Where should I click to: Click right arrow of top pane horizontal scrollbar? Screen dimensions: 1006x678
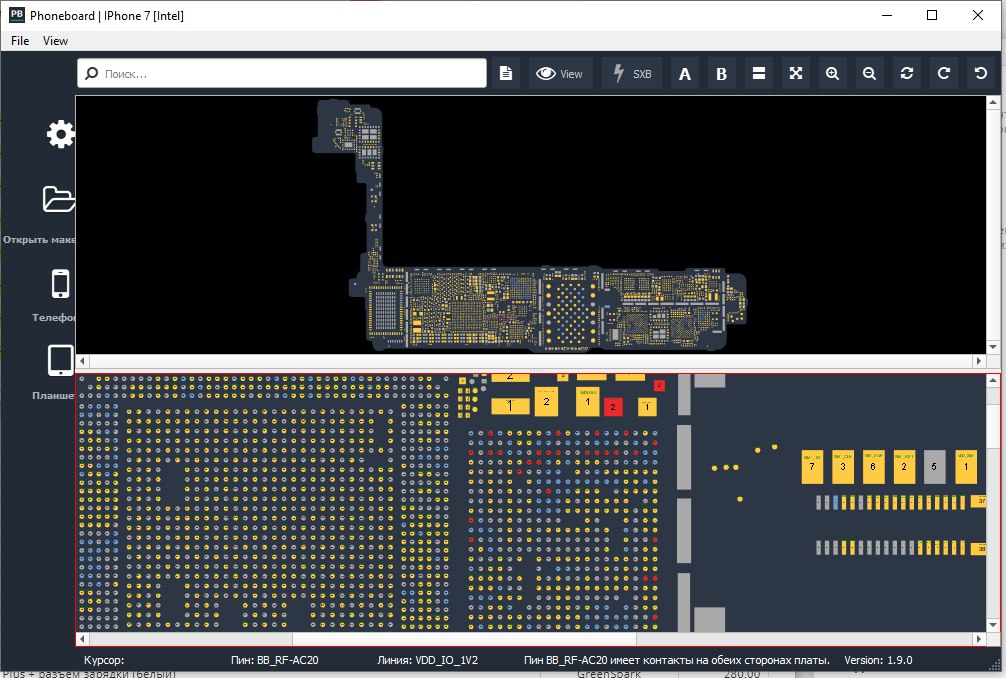pyautogui.click(x=979, y=361)
